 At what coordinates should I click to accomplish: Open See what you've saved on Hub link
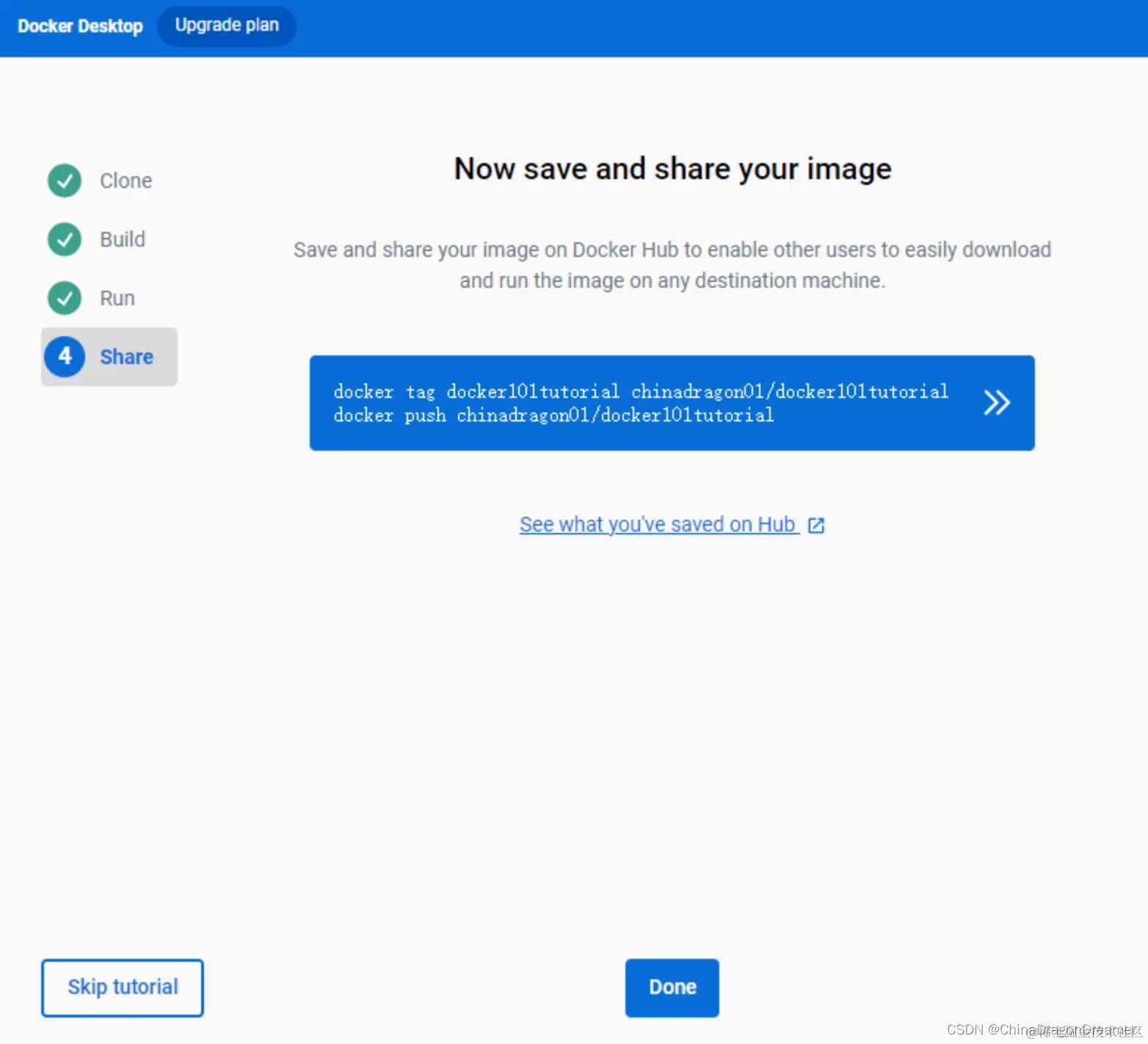coord(658,524)
